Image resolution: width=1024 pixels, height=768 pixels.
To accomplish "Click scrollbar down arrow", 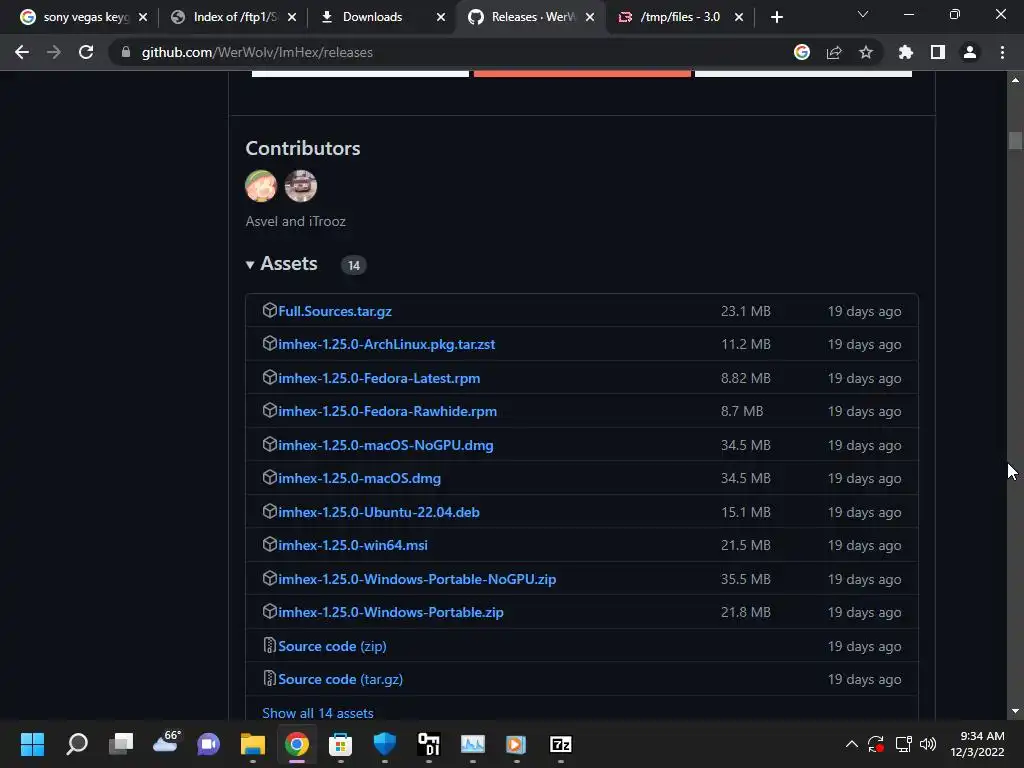I will click(1015, 711).
